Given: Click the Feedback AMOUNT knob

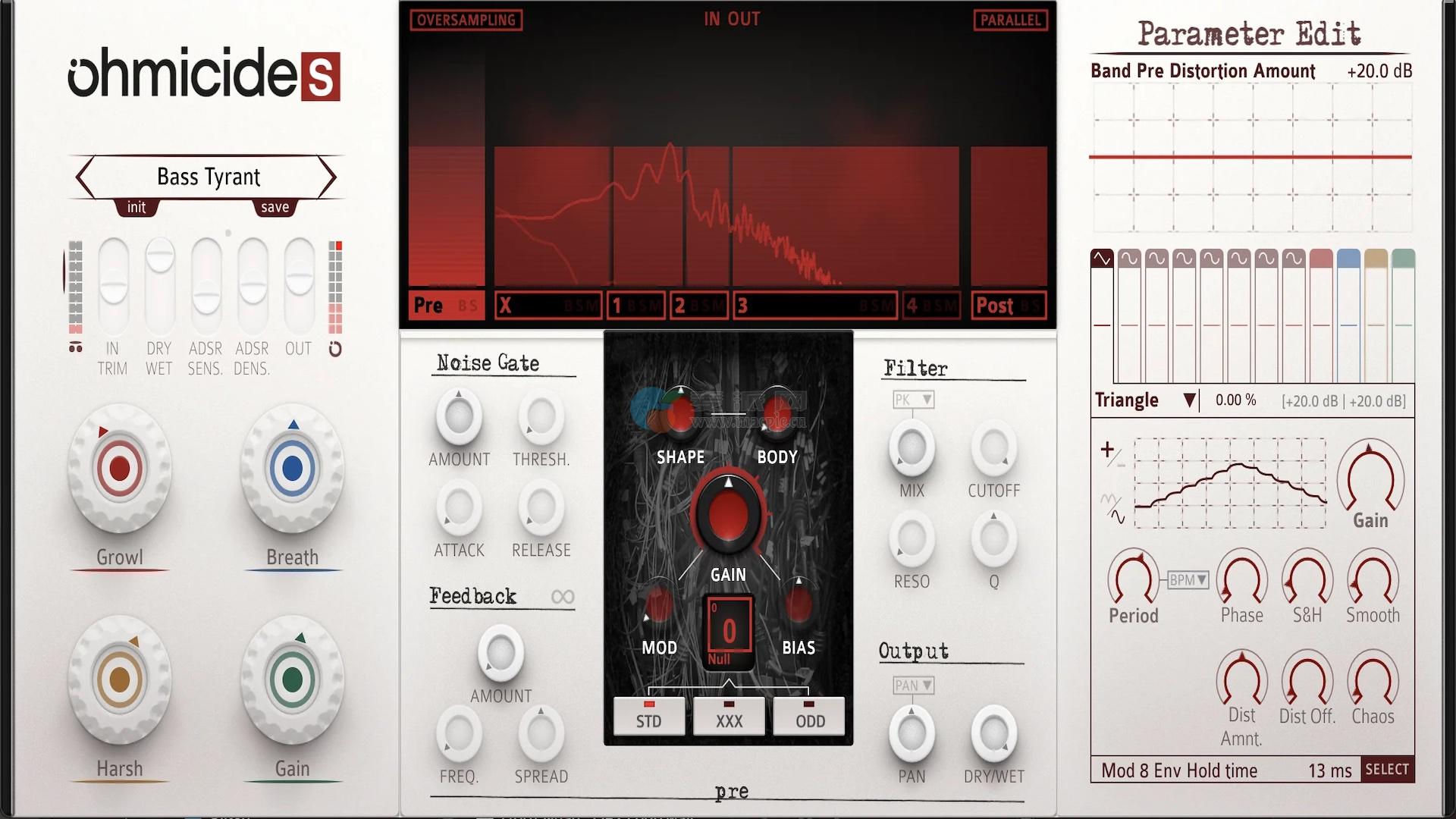Looking at the screenshot, I should point(500,652).
